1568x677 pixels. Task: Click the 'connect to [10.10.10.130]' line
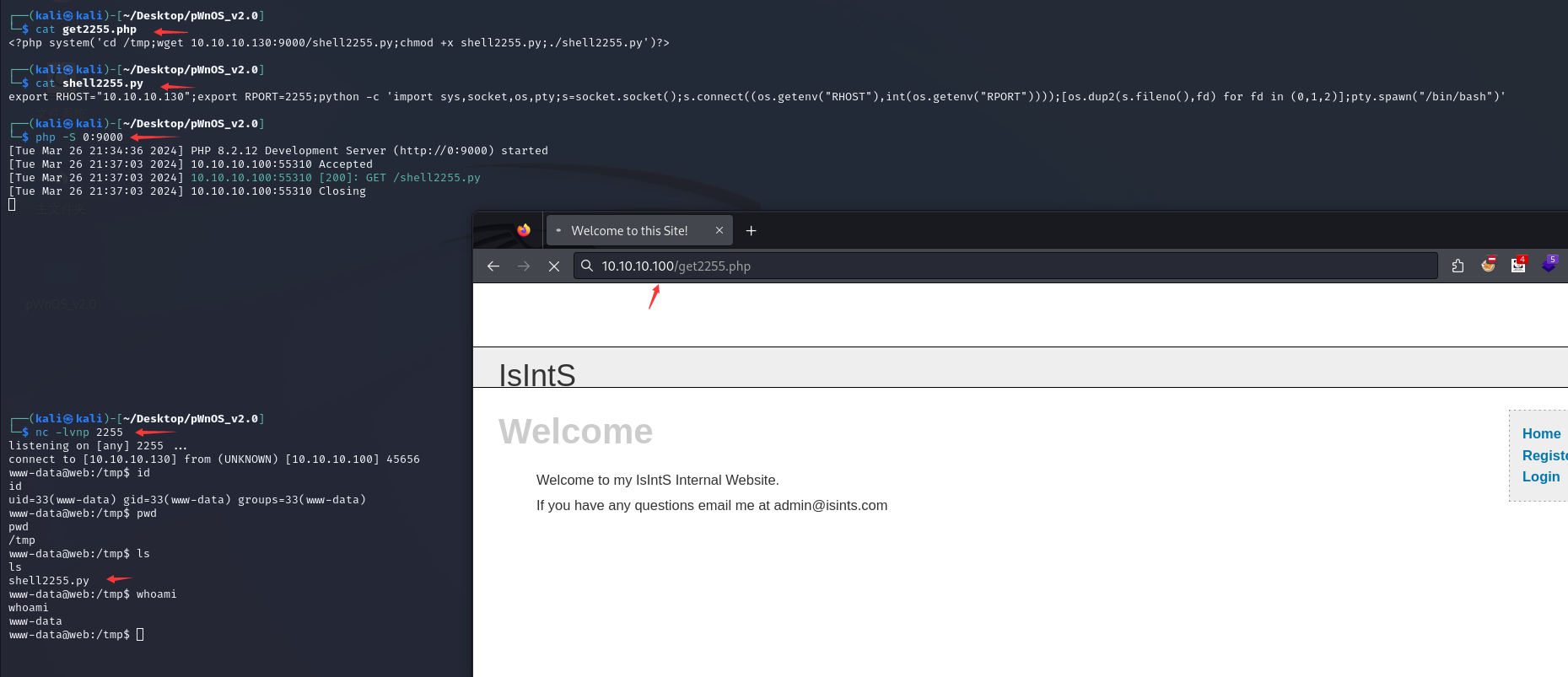pos(214,459)
